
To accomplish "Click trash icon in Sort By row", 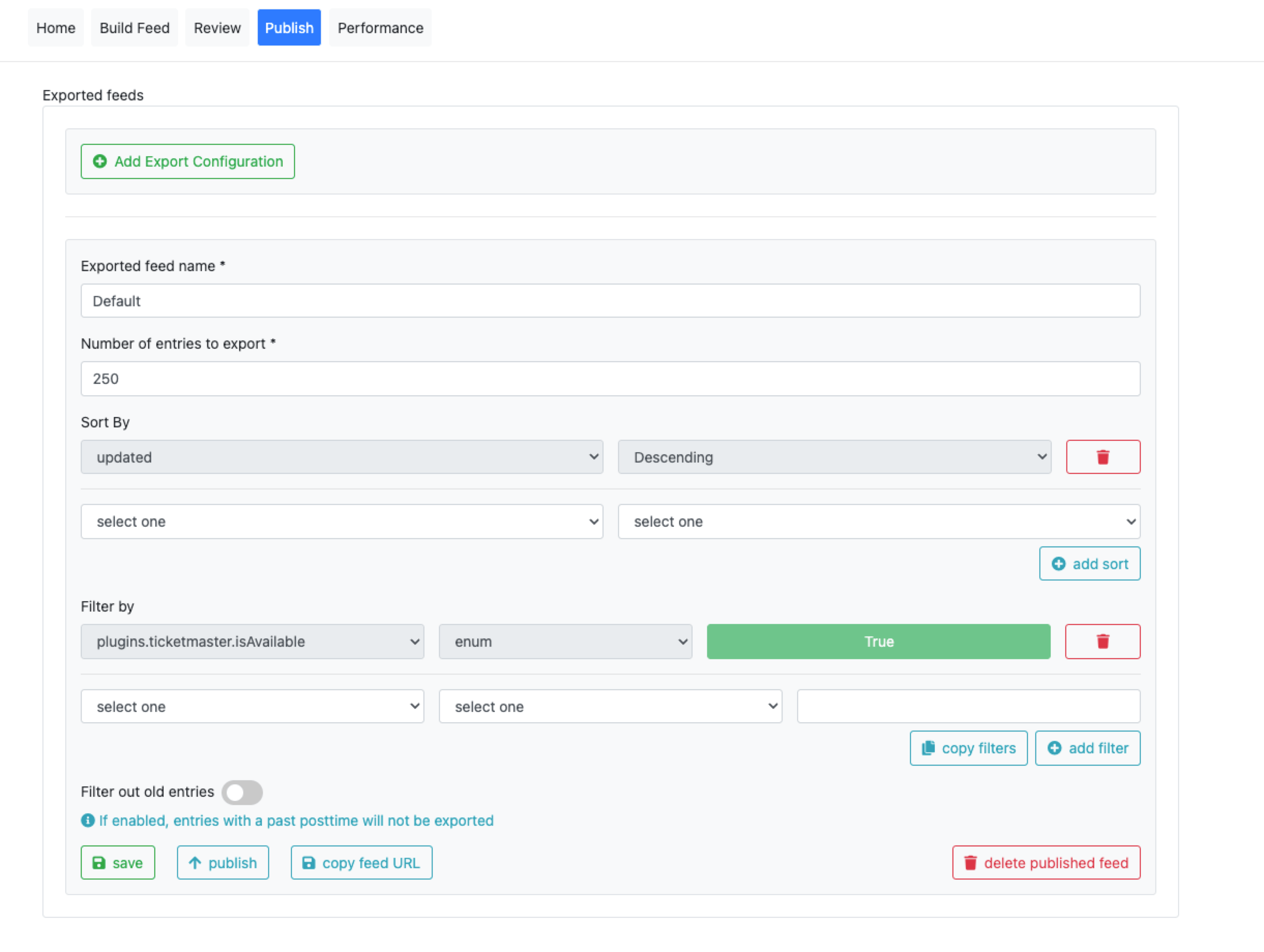I will click(1103, 457).
